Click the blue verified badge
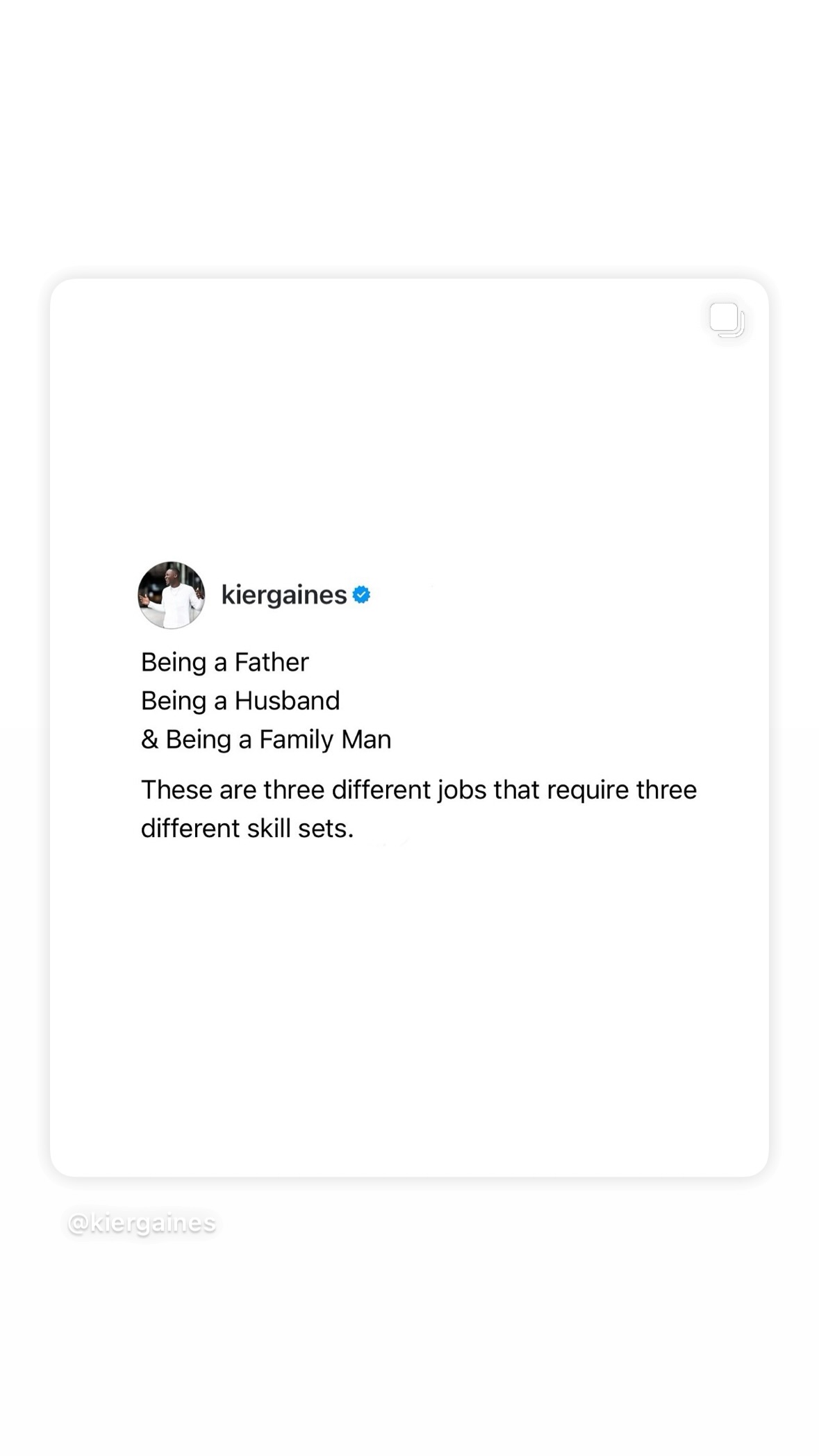Image resolution: width=819 pixels, height=1456 pixels. pos(361,595)
